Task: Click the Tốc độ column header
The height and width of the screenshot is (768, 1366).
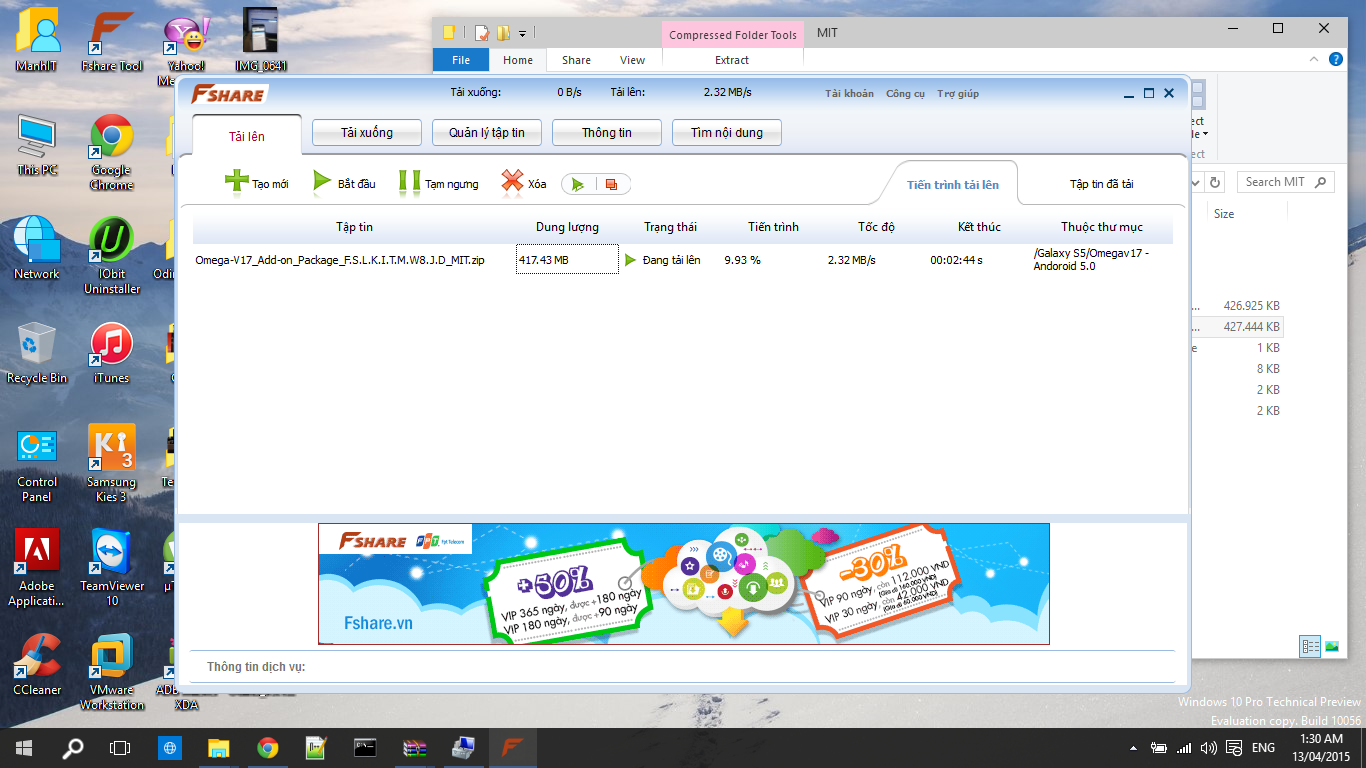Action: click(x=876, y=227)
